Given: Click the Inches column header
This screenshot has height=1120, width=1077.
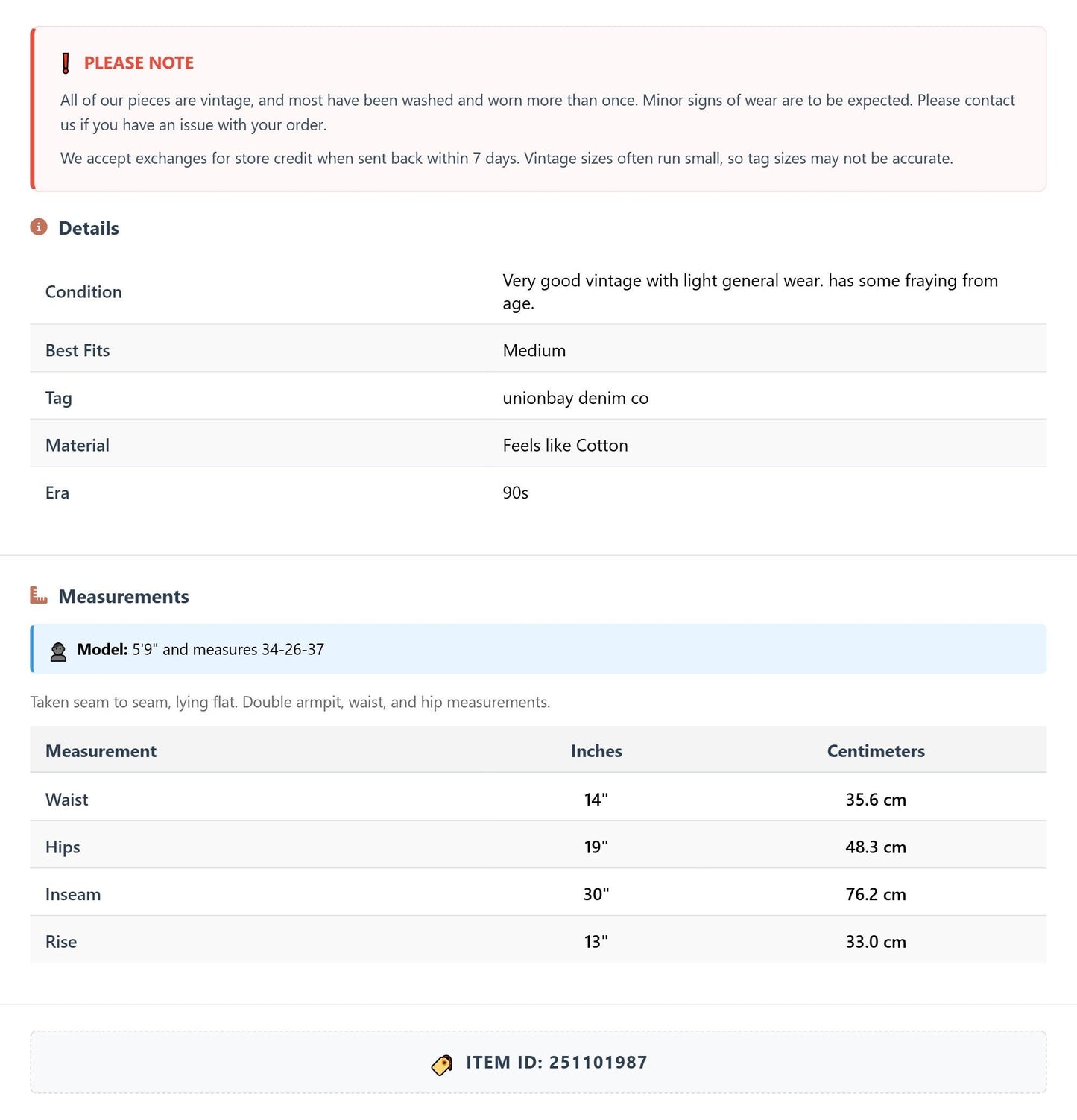Looking at the screenshot, I should click(596, 751).
